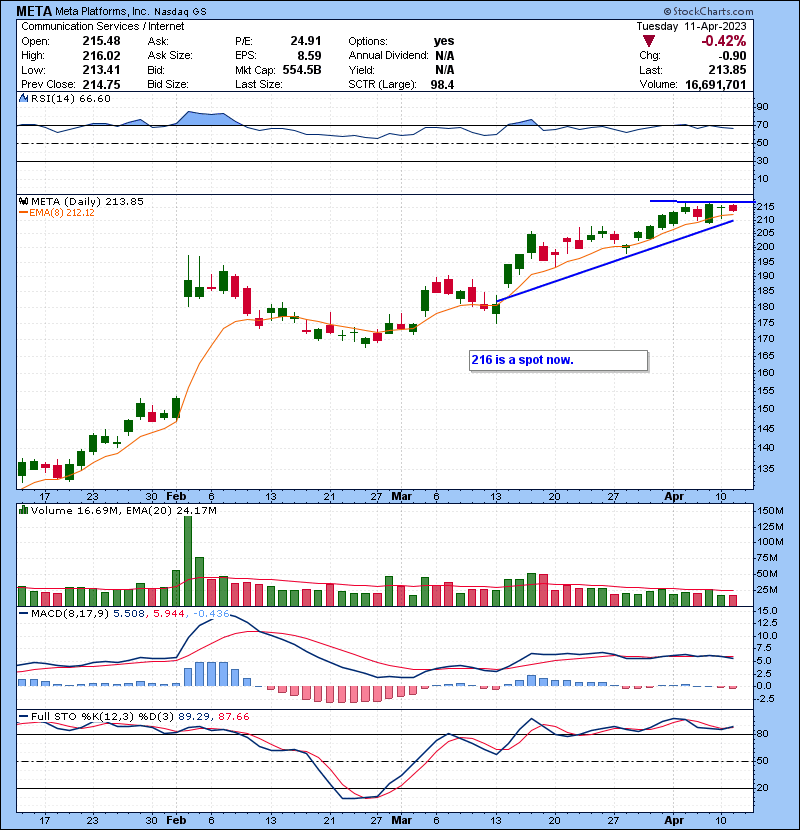Click the Apr label on price chart axis
Screen dimensions: 800x830
(674, 497)
